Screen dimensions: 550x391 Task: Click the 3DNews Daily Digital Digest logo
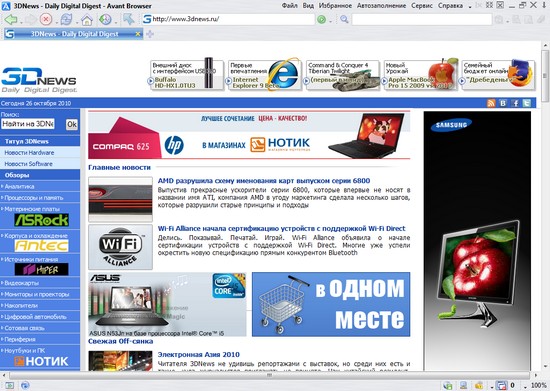tap(39, 80)
